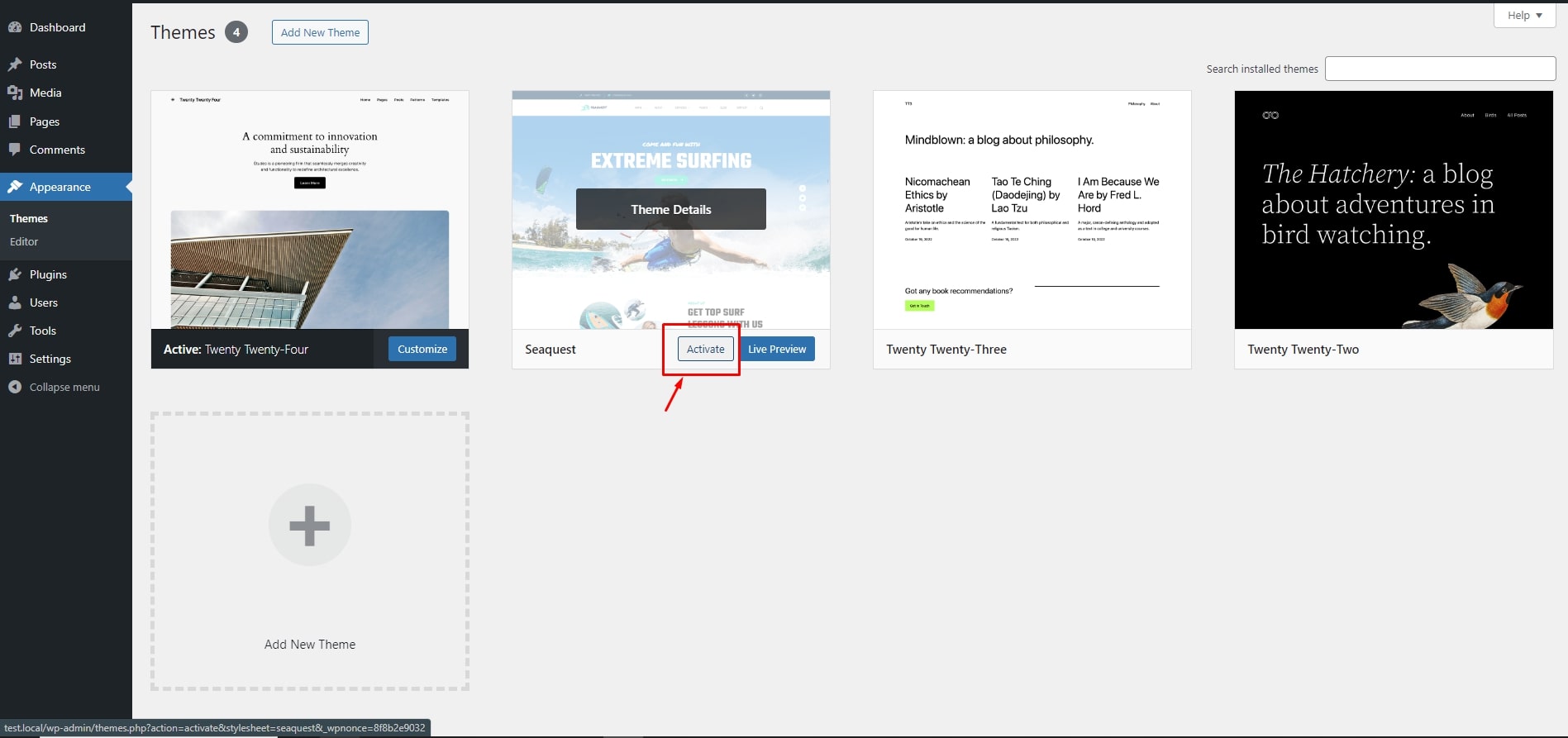
Task: Click the Themes page heading
Action: (x=183, y=32)
